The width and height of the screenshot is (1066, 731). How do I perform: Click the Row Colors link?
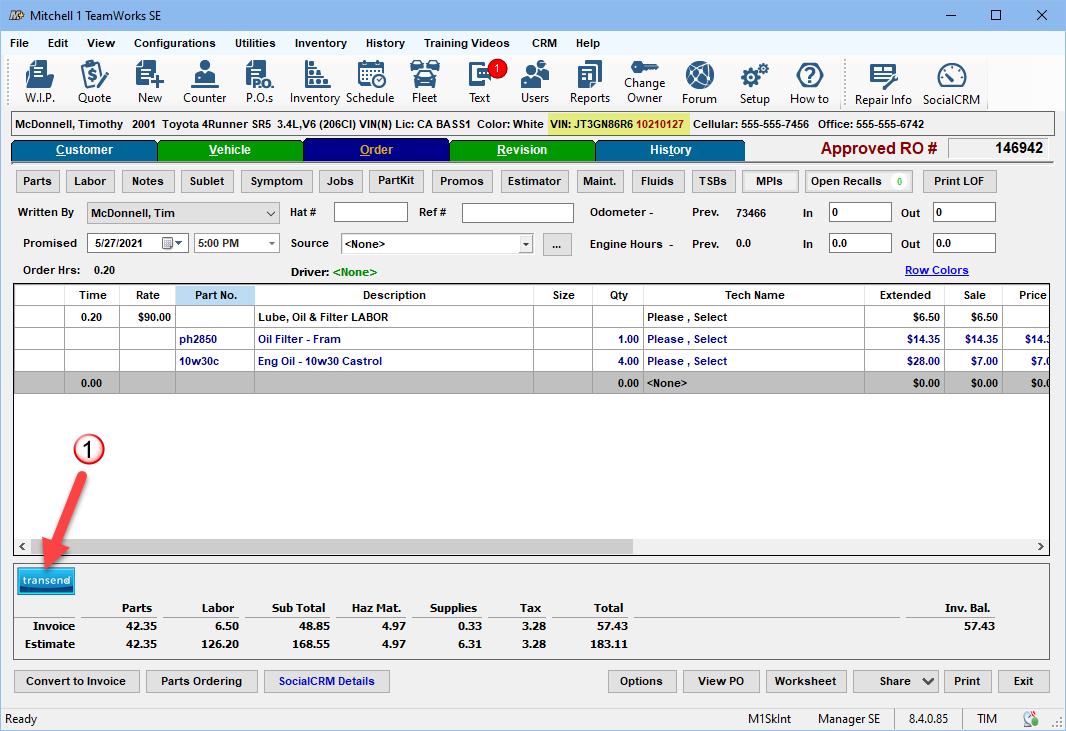click(x=936, y=270)
